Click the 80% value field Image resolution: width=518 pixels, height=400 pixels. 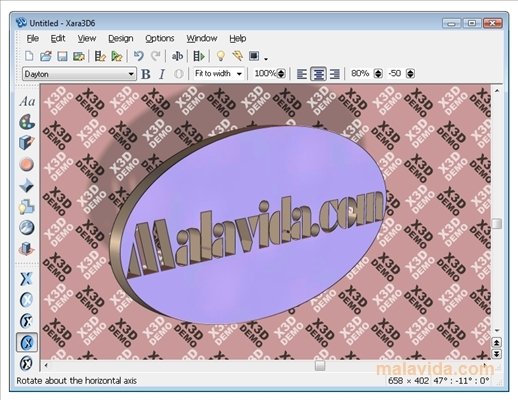tap(361, 73)
